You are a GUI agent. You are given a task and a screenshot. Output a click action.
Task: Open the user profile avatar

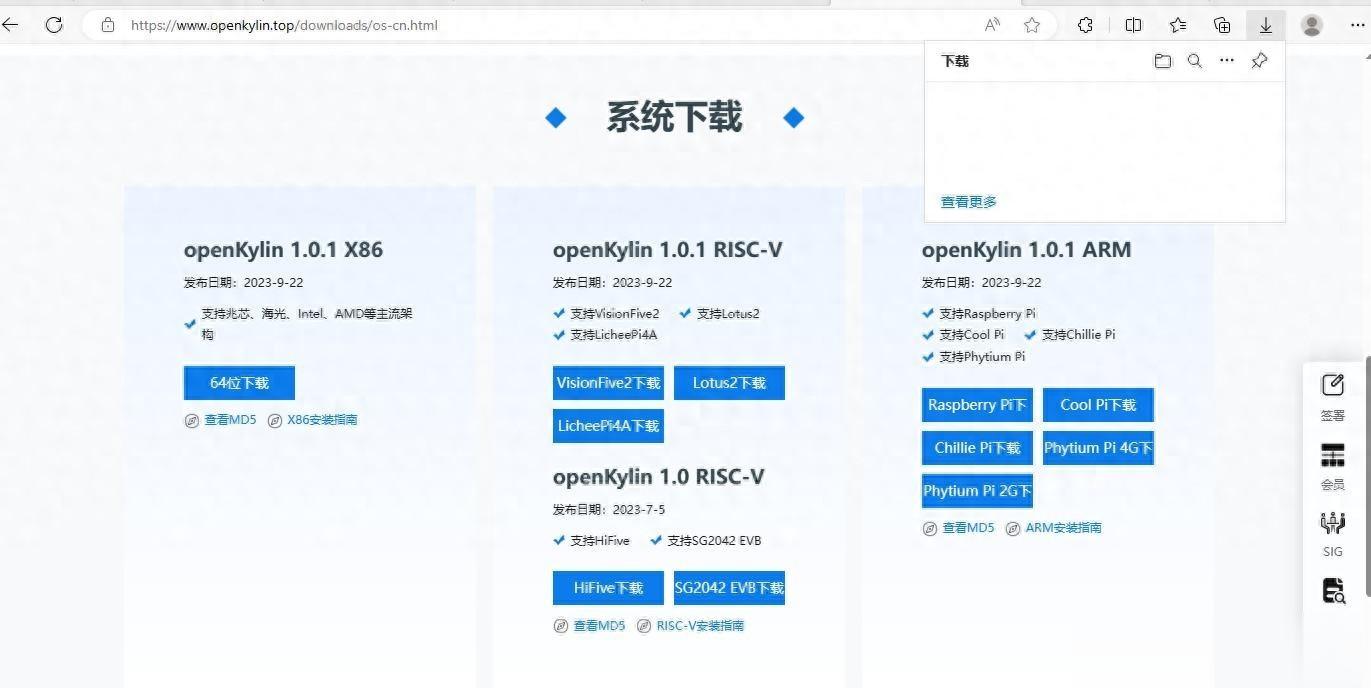tap(1312, 25)
